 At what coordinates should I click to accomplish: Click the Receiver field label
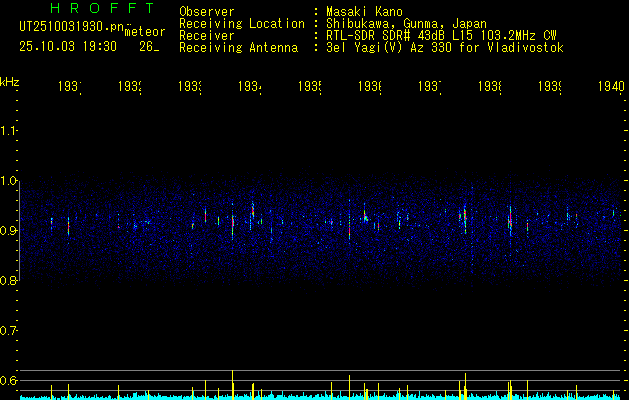pos(207,36)
